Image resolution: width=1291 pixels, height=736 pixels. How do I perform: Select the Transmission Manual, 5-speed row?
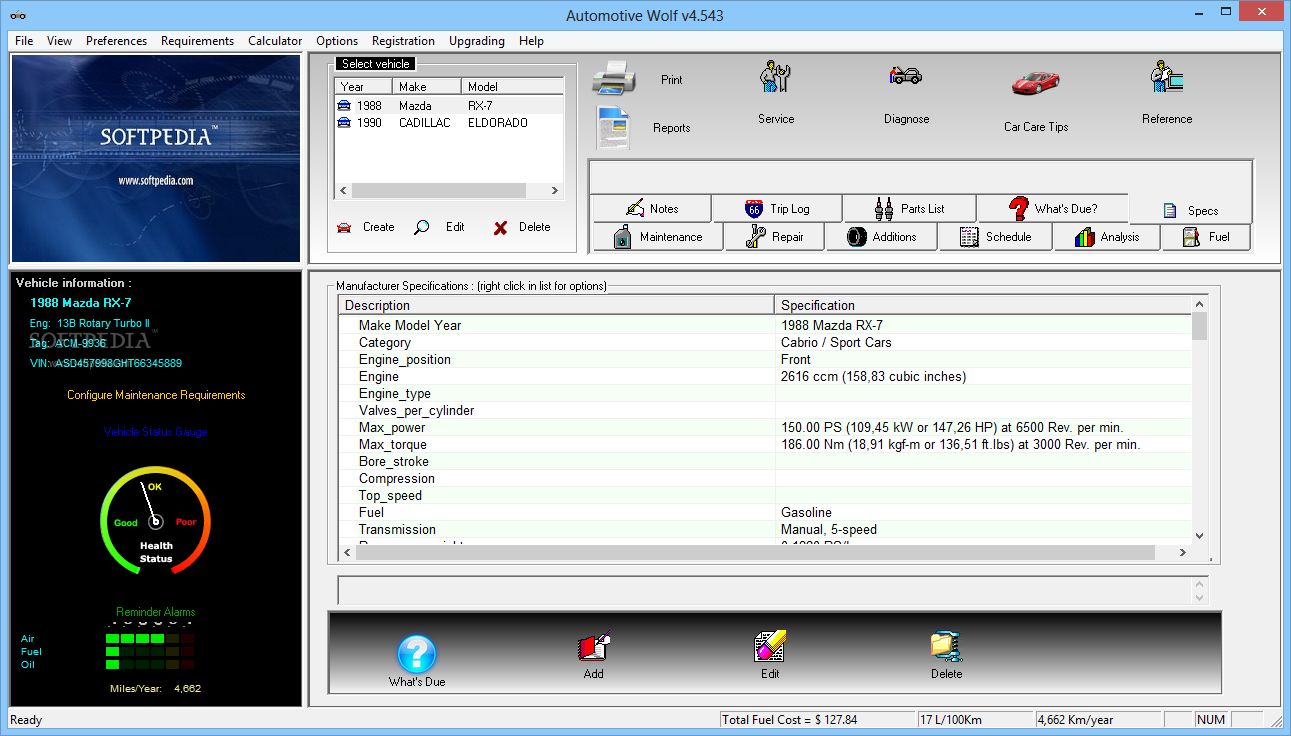click(x=765, y=530)
